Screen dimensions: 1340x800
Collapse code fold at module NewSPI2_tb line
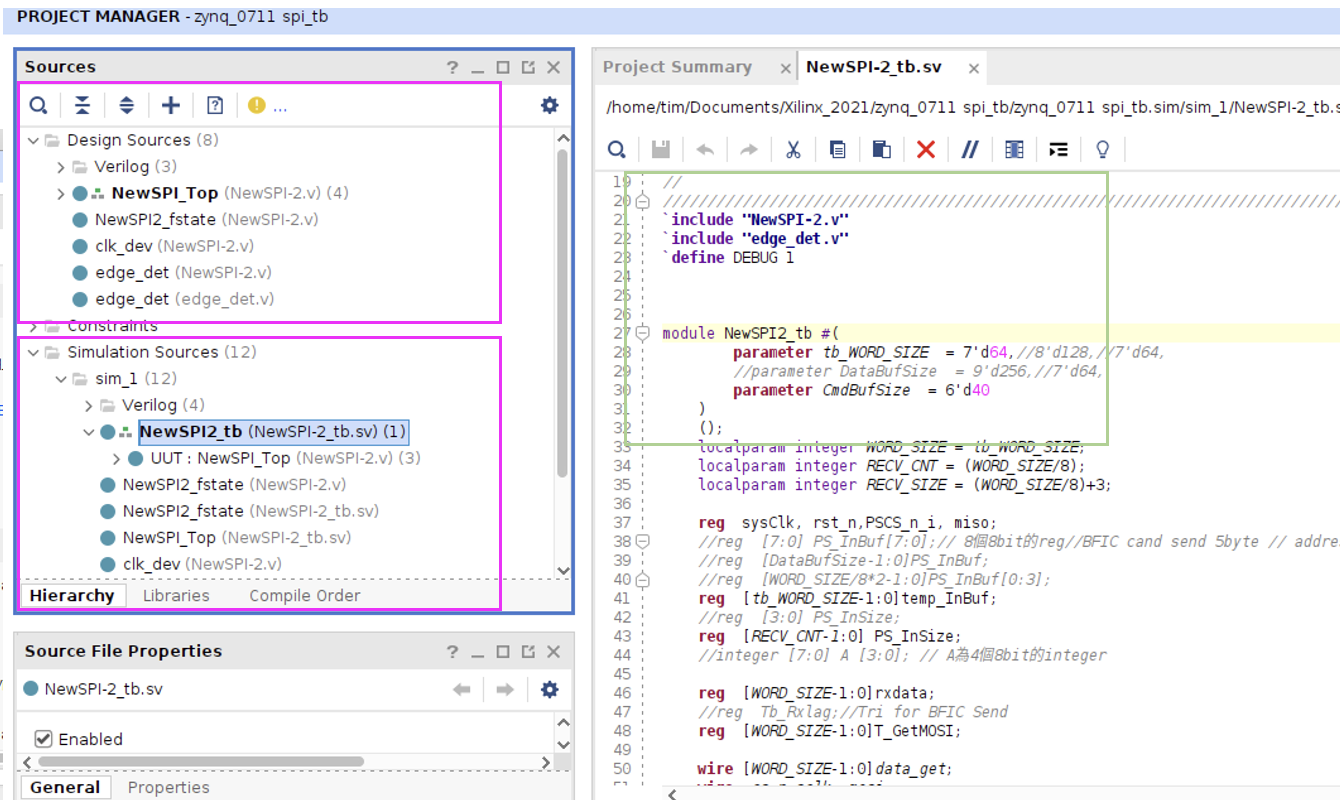[643, 333]
